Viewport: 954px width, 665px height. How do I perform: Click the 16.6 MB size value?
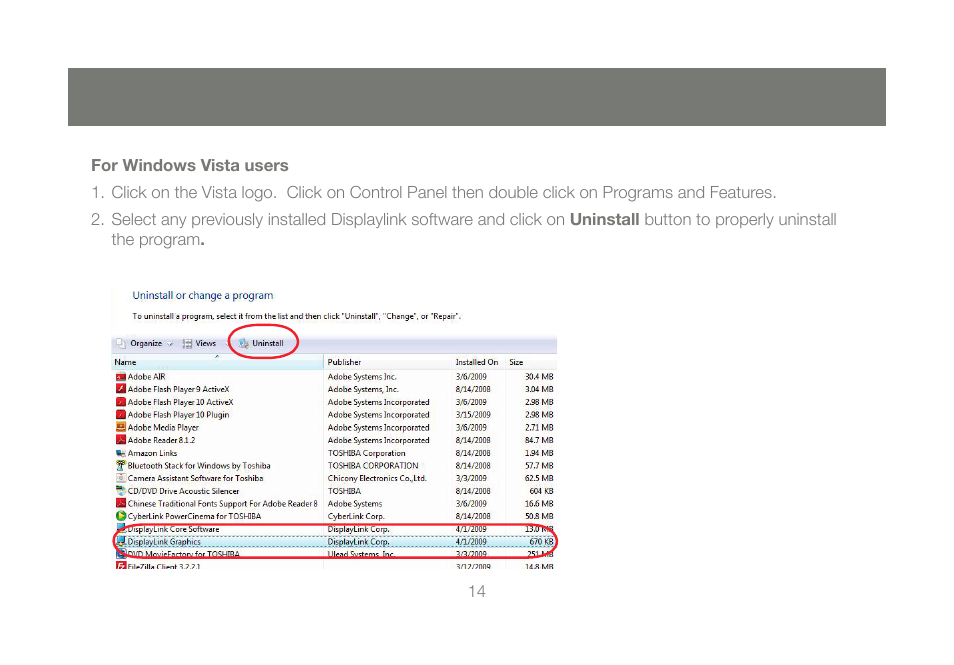pyautogui.click(x=539, y=504)
